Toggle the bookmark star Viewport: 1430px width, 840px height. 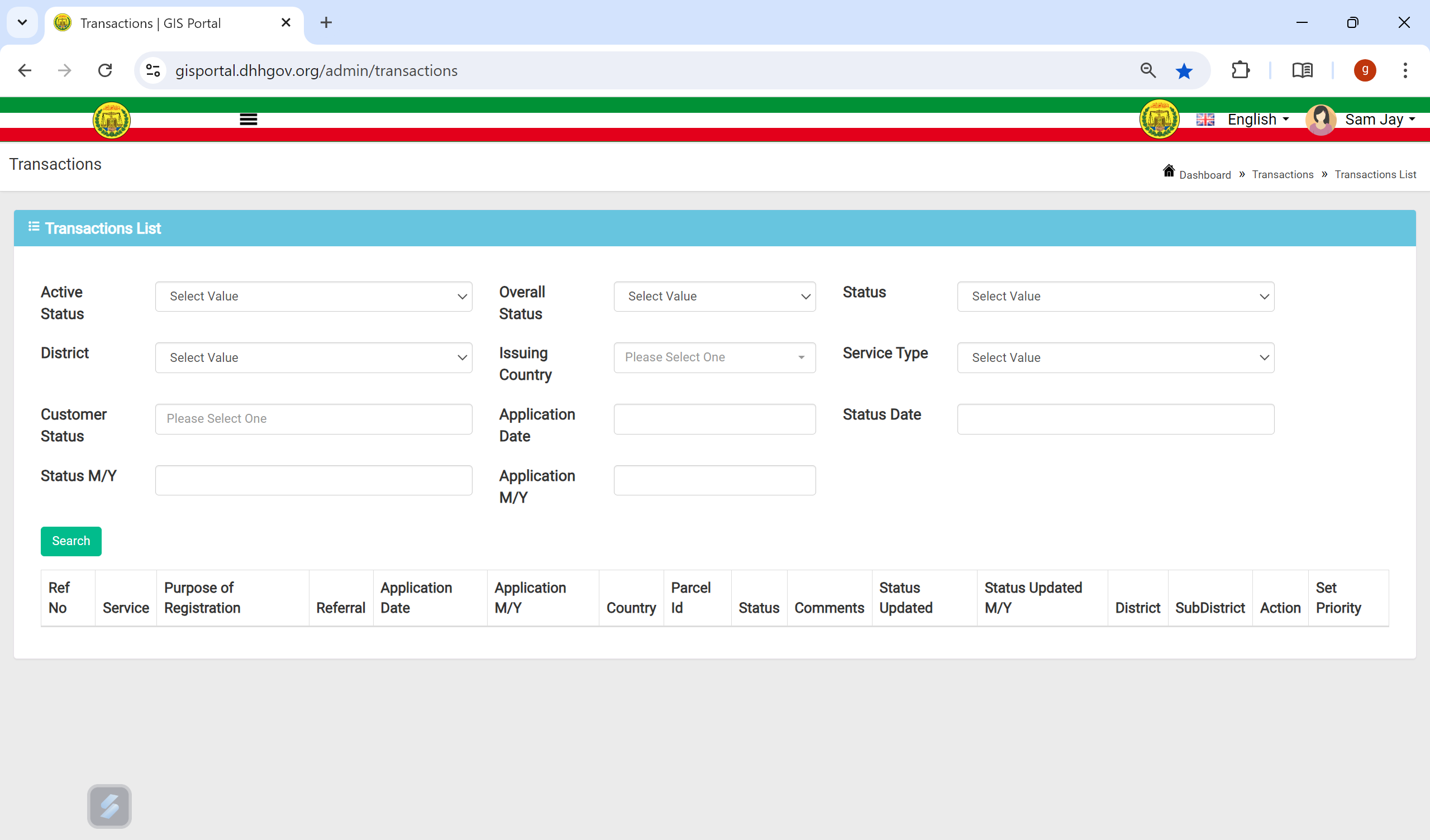pyautogui.click(x=1184, y=71)
